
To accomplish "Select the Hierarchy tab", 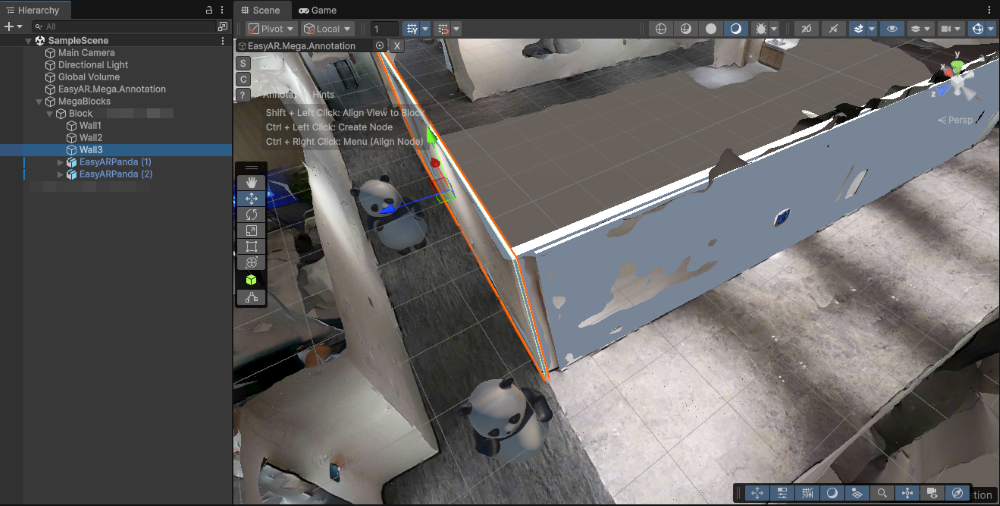I will [x=33, y=10].
